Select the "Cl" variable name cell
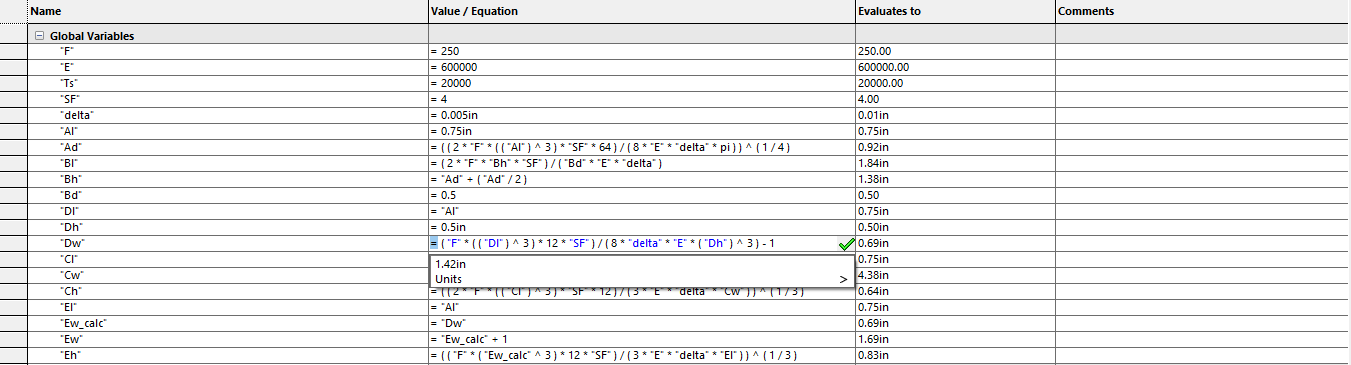 coord(227,259)
